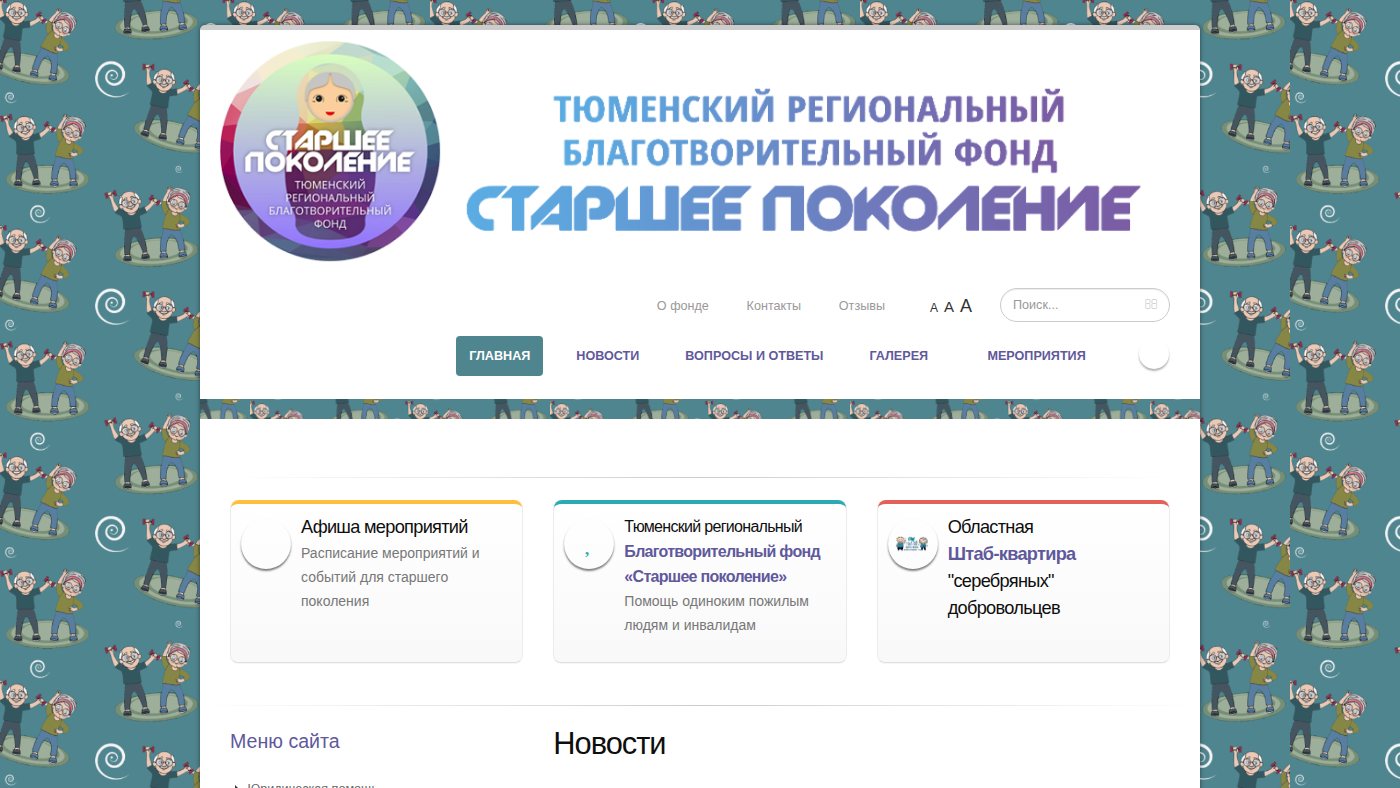
Task: Select the smallest font size letter A
Action: coord(934,308)
